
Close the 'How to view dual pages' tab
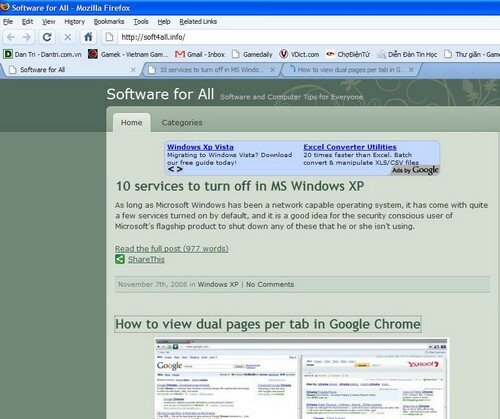[x=411, y=70]
